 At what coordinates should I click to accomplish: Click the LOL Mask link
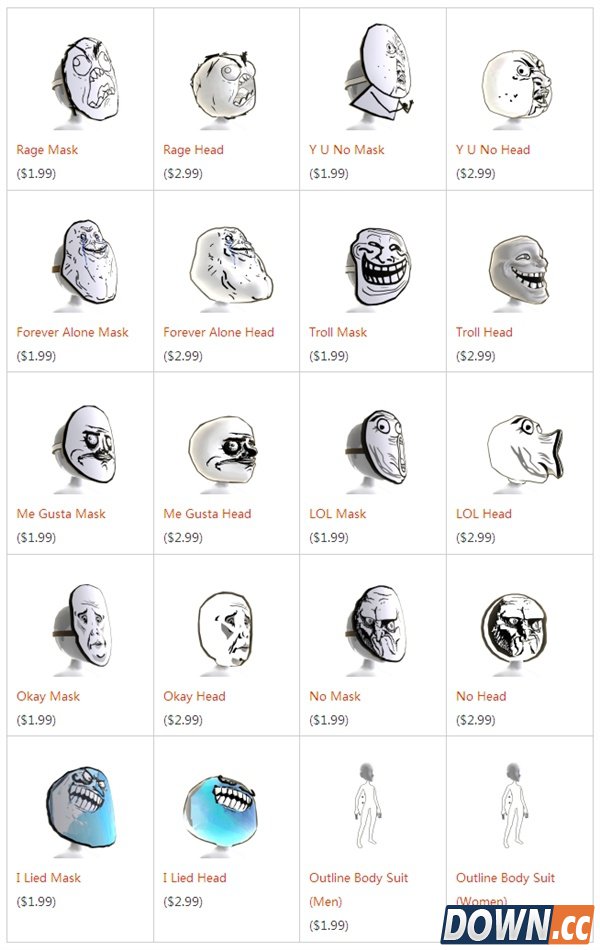pos(338,514)
